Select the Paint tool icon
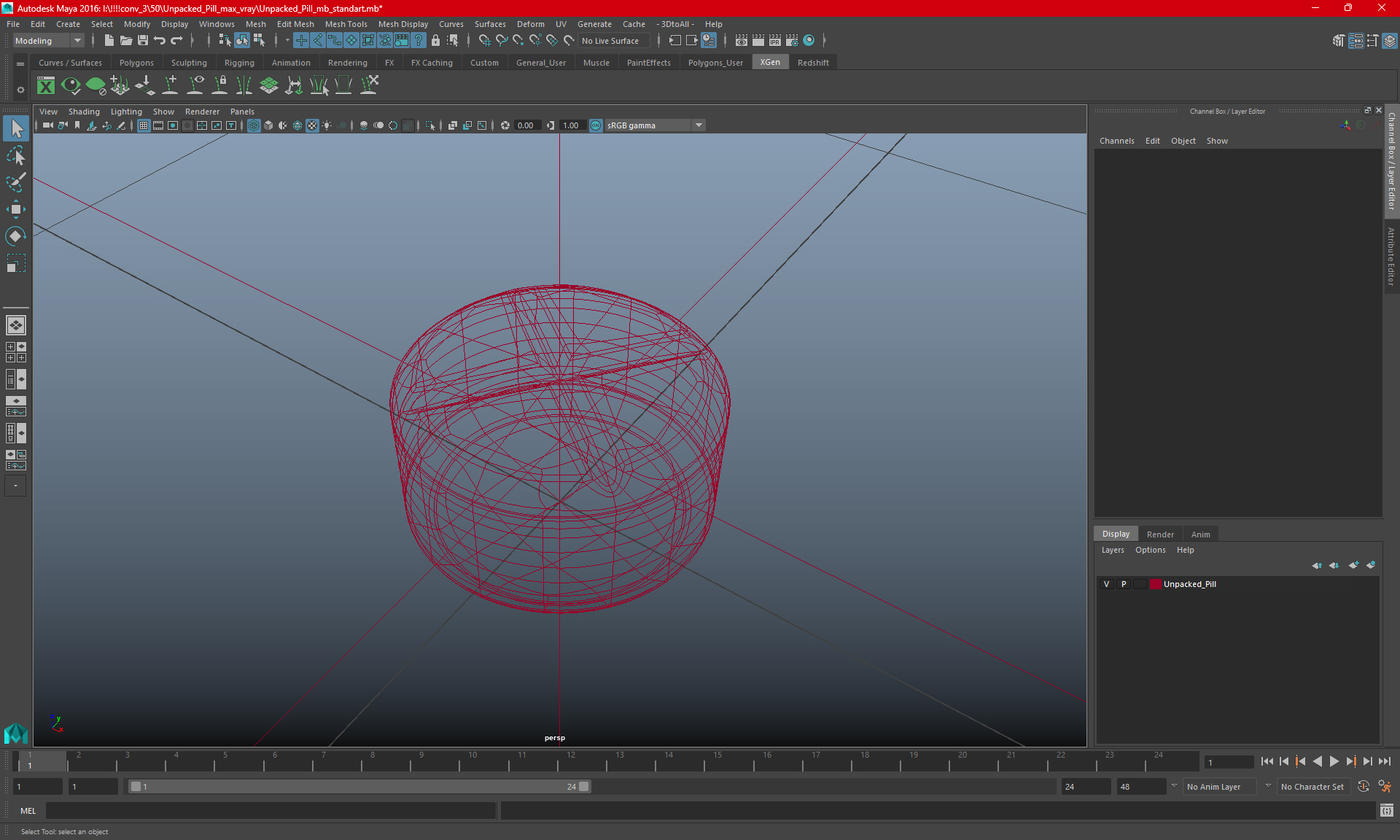1400x840 pixels. click(15, 181)
